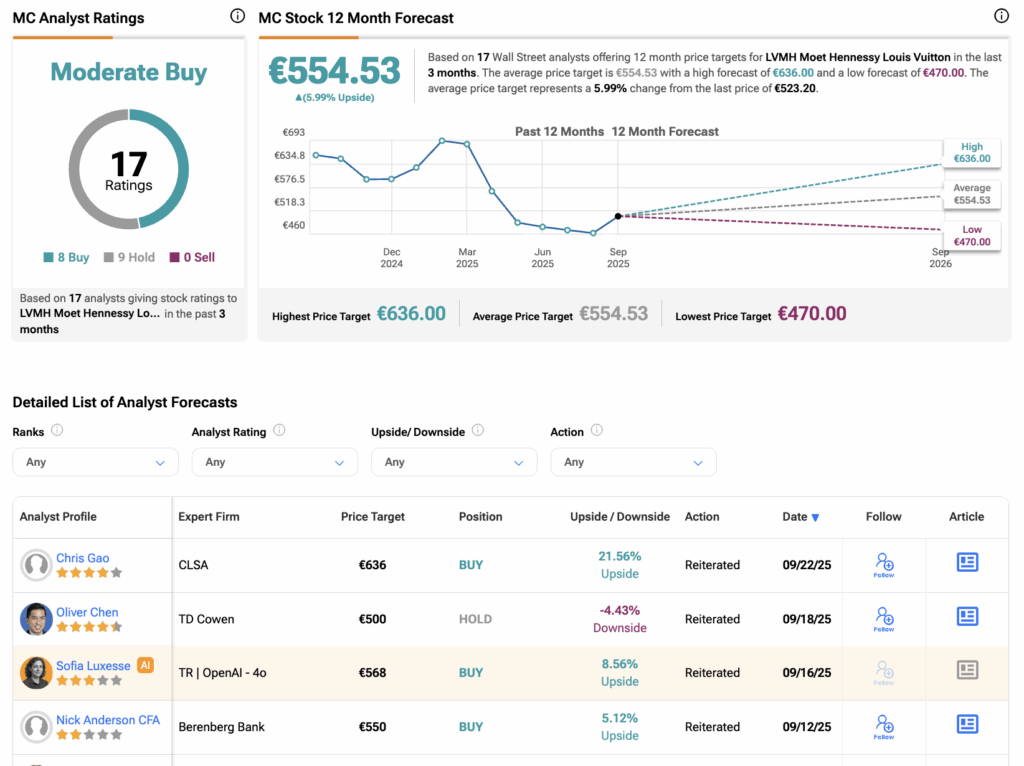Sort table by Upside / Downside header

(620, 517)
